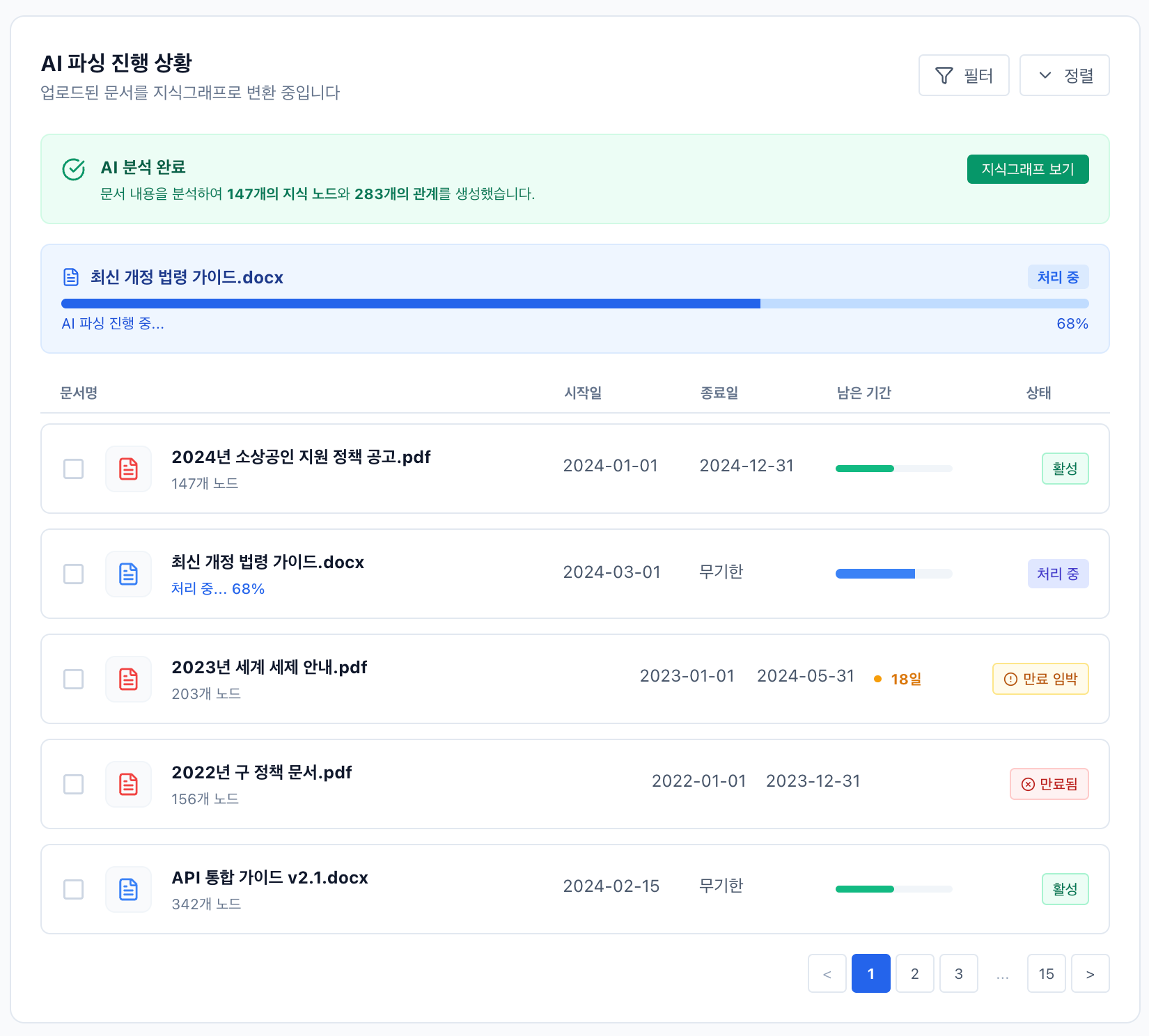Tick the API 통합 가이드 v2.1.docx checkbox
This screenshot has height=1036, width=1149.
pos(74,889)
